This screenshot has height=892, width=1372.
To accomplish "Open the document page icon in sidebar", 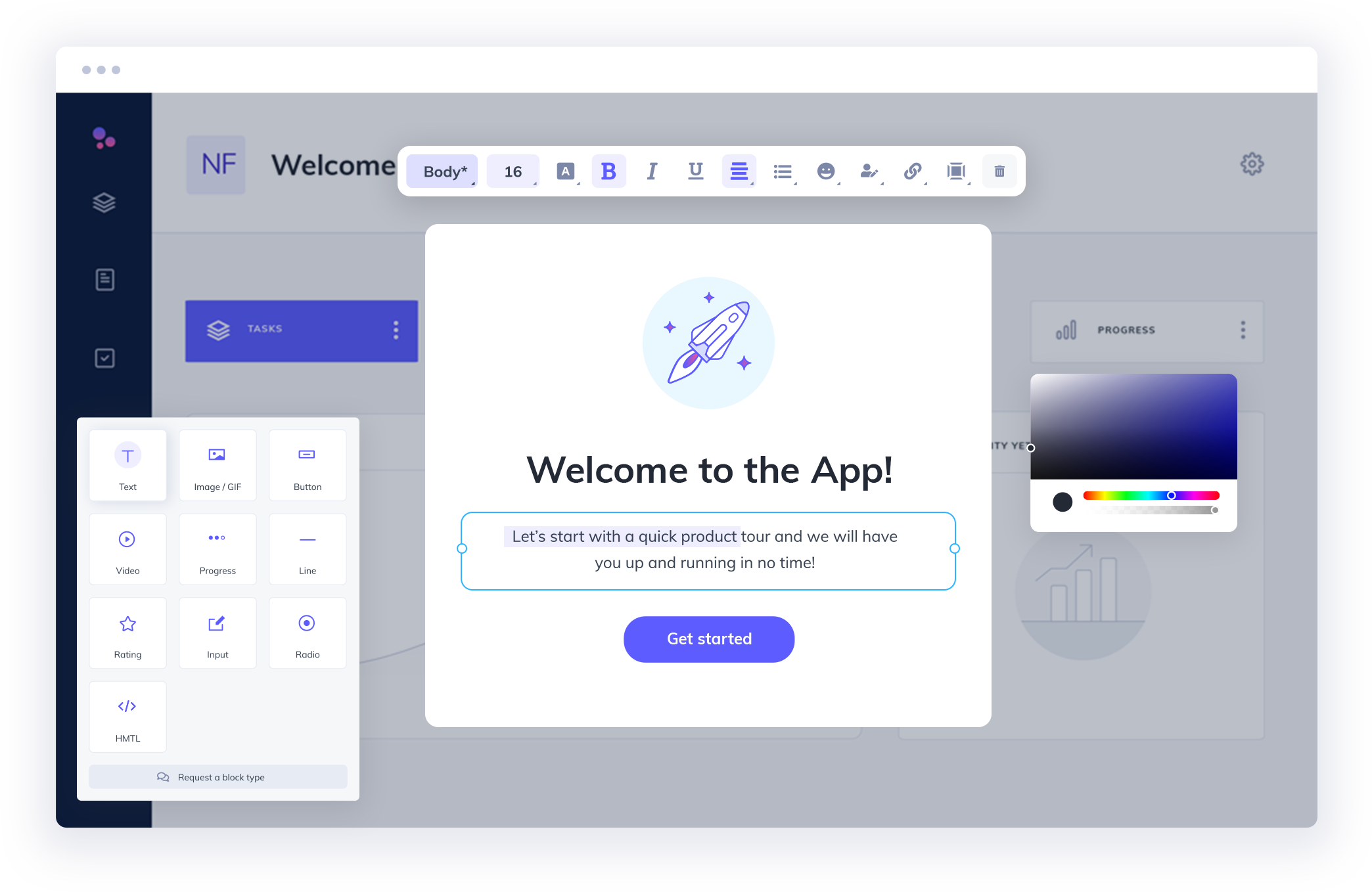I will pos(104,280).
